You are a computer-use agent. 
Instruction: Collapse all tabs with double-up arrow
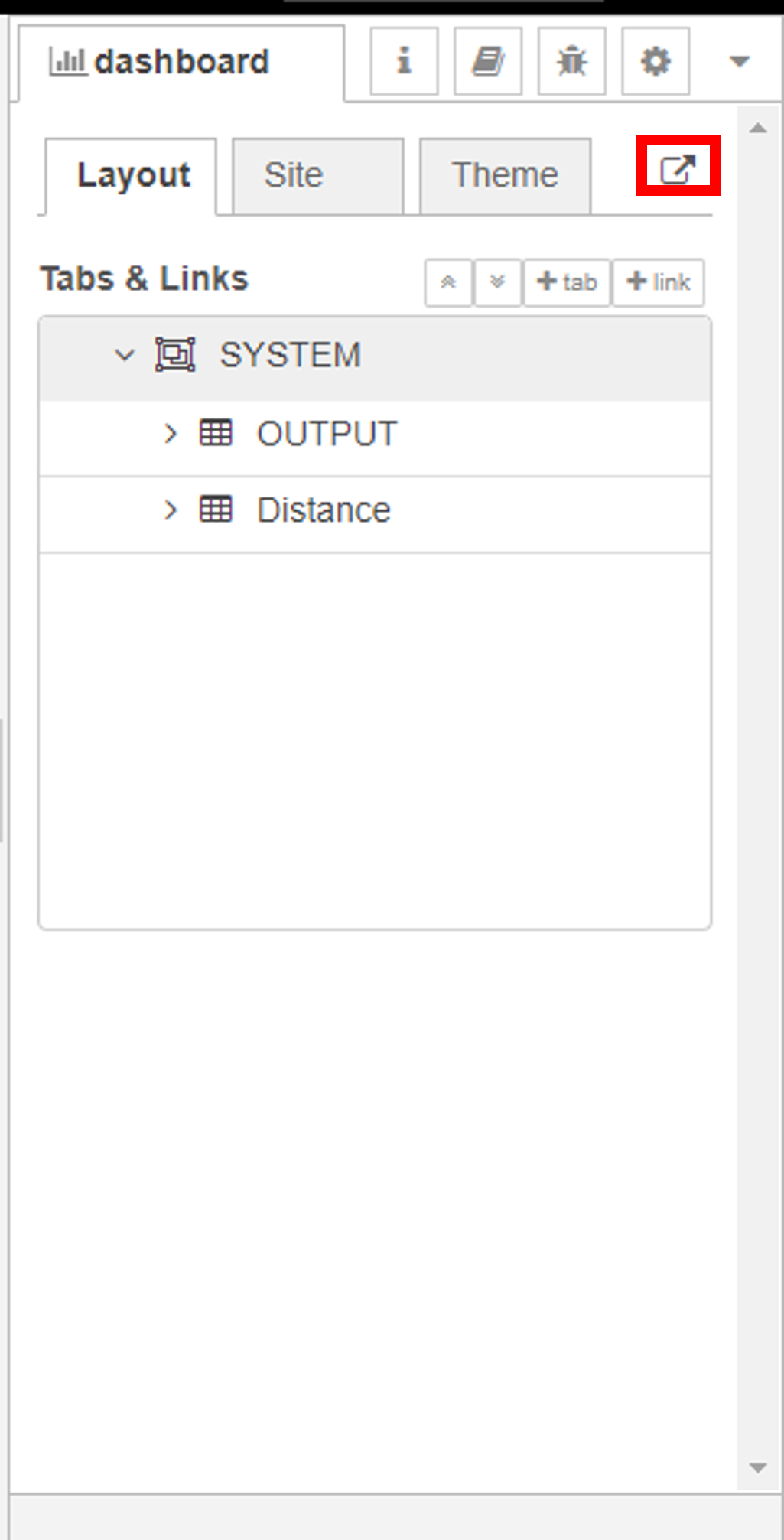pos(448,282)
